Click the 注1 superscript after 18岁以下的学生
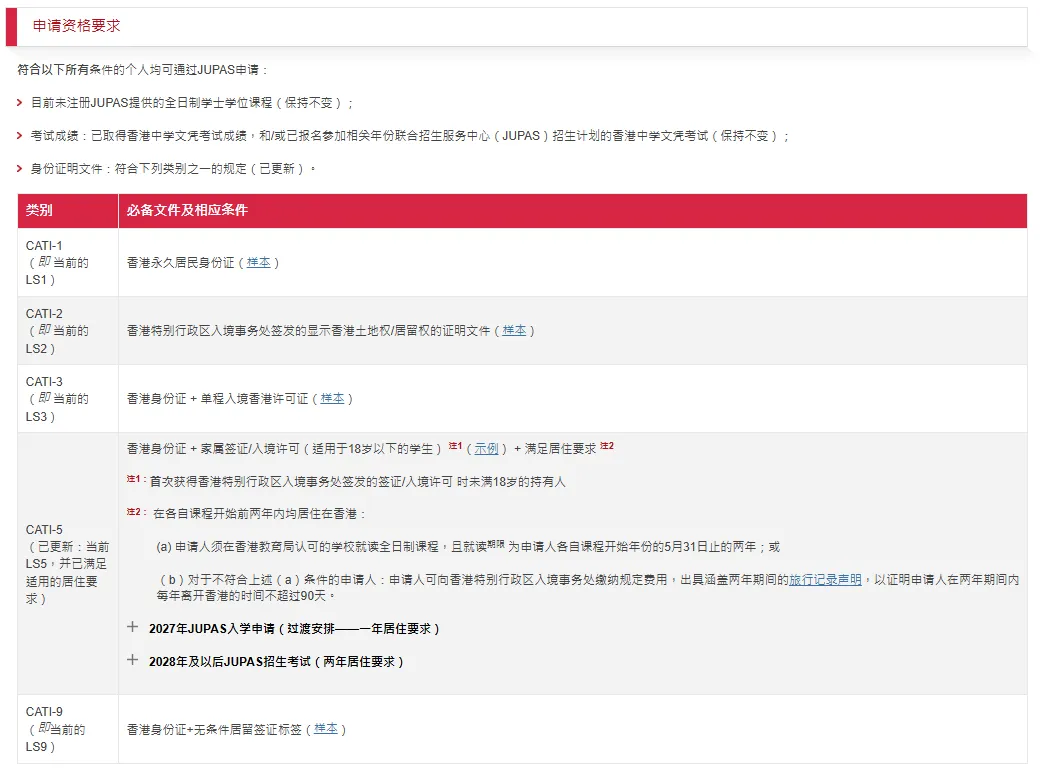1040x775 pixels. point(455,446)
